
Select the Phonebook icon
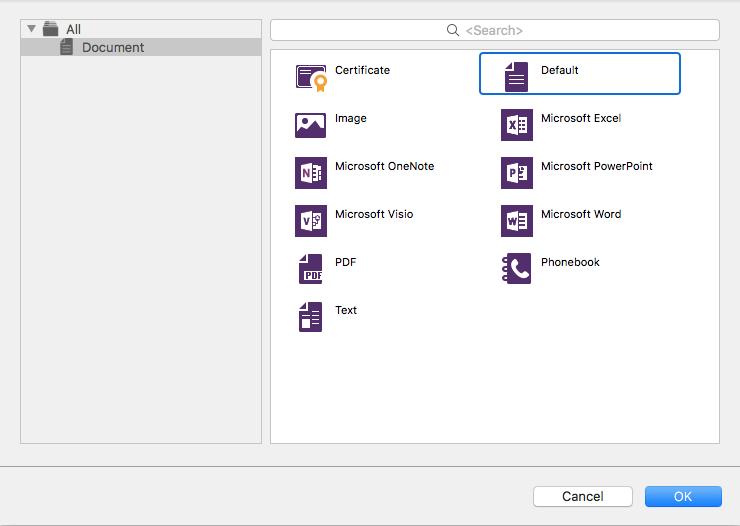(516, 269)
